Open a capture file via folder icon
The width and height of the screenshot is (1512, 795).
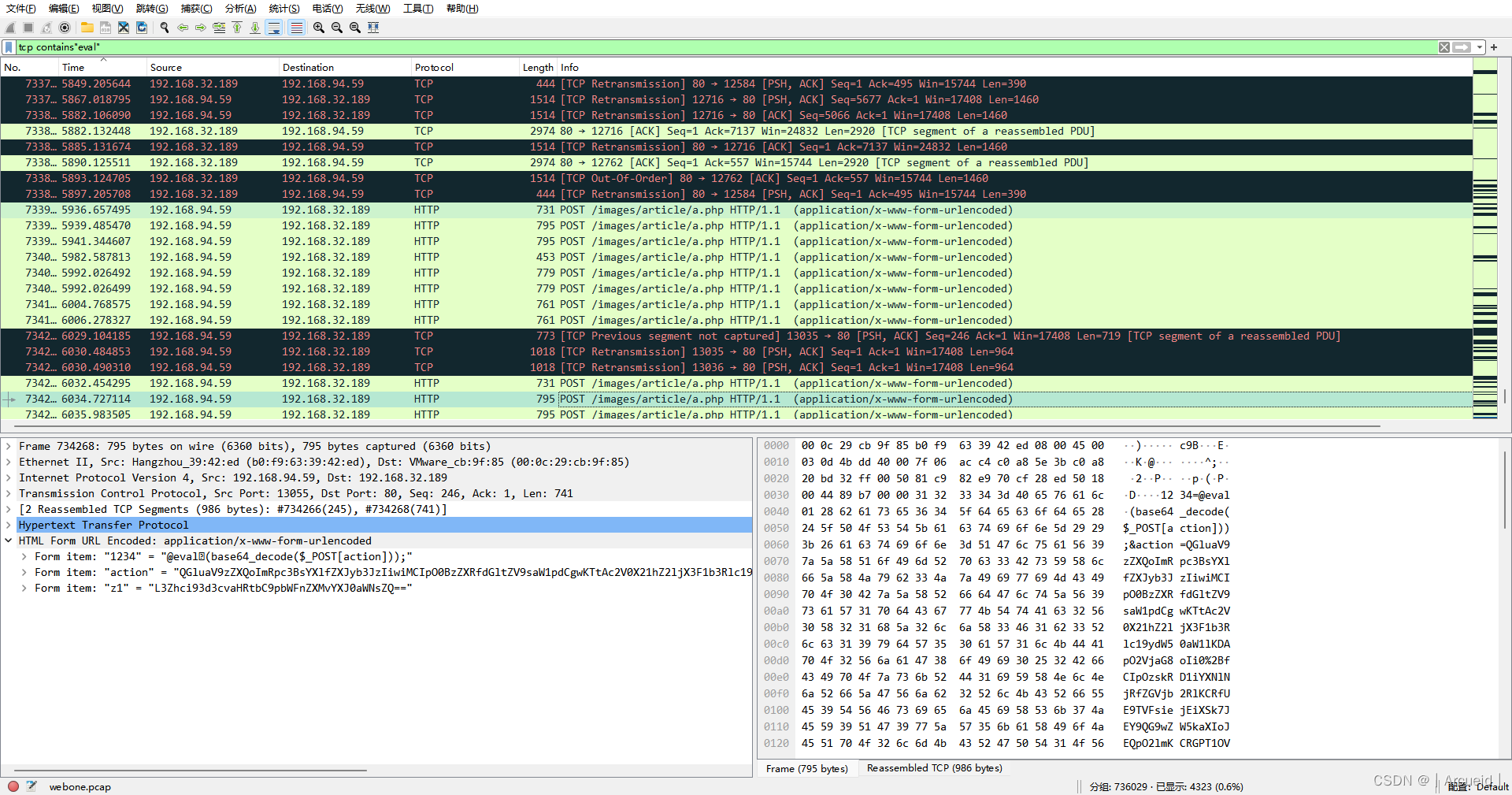(87, 28)
